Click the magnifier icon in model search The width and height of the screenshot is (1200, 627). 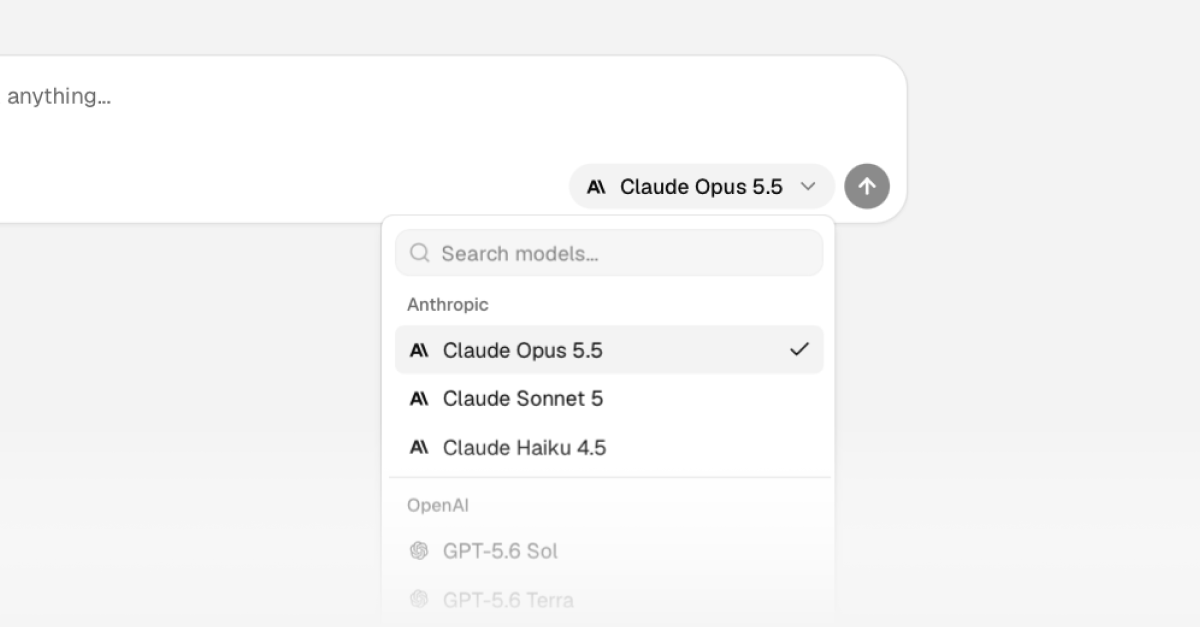point(420,253)
